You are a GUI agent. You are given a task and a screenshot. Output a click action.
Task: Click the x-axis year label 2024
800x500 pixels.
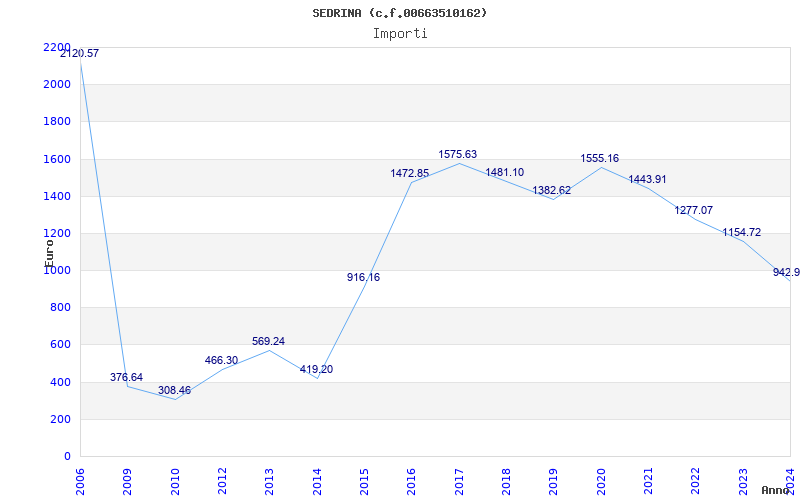(790, 482)
